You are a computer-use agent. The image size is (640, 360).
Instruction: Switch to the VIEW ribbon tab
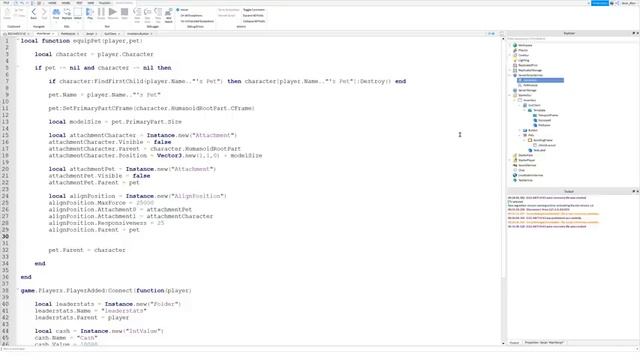(x=91, y=3)
